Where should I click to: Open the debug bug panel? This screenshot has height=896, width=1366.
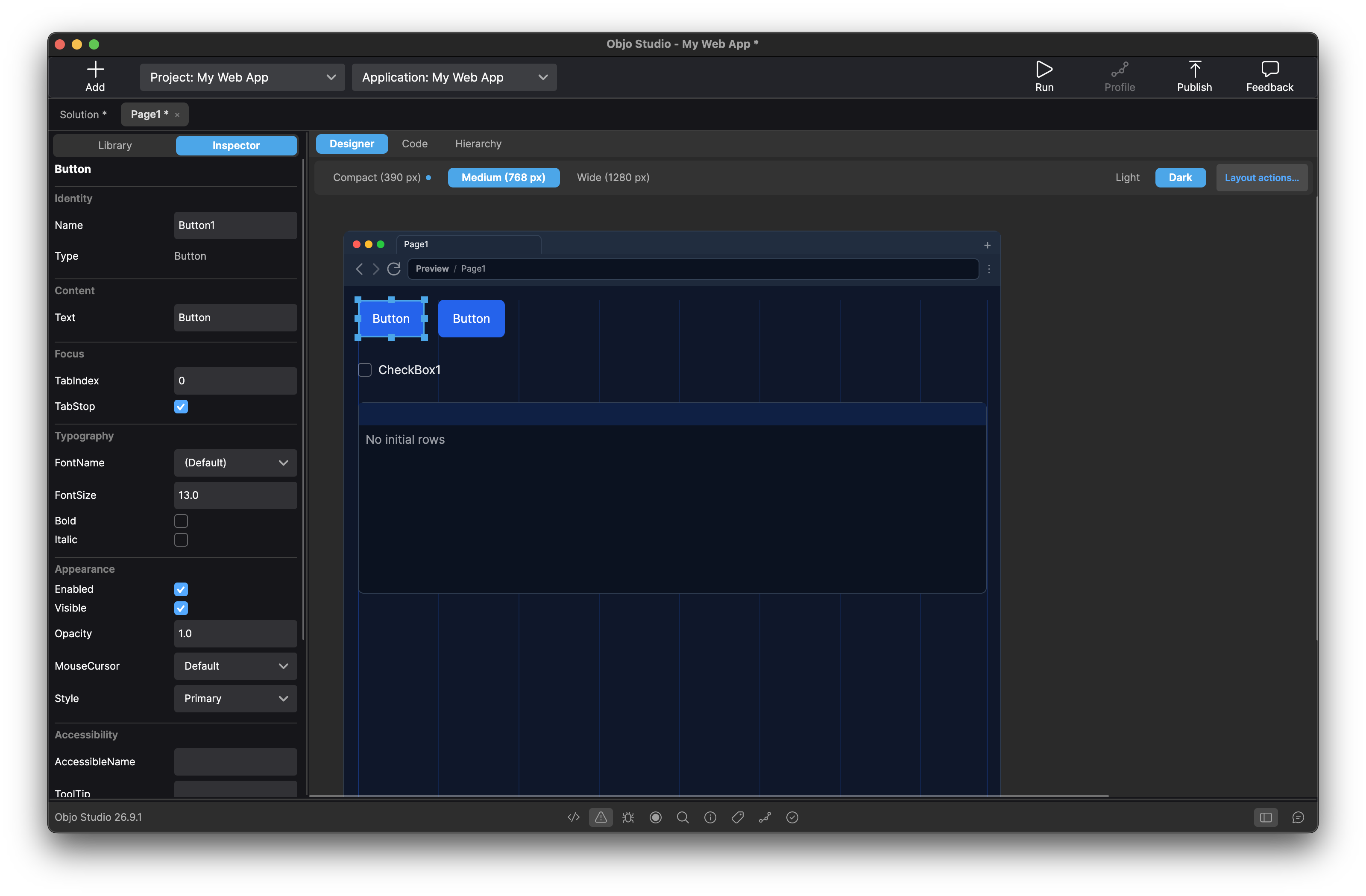click(x=628, y=817)
